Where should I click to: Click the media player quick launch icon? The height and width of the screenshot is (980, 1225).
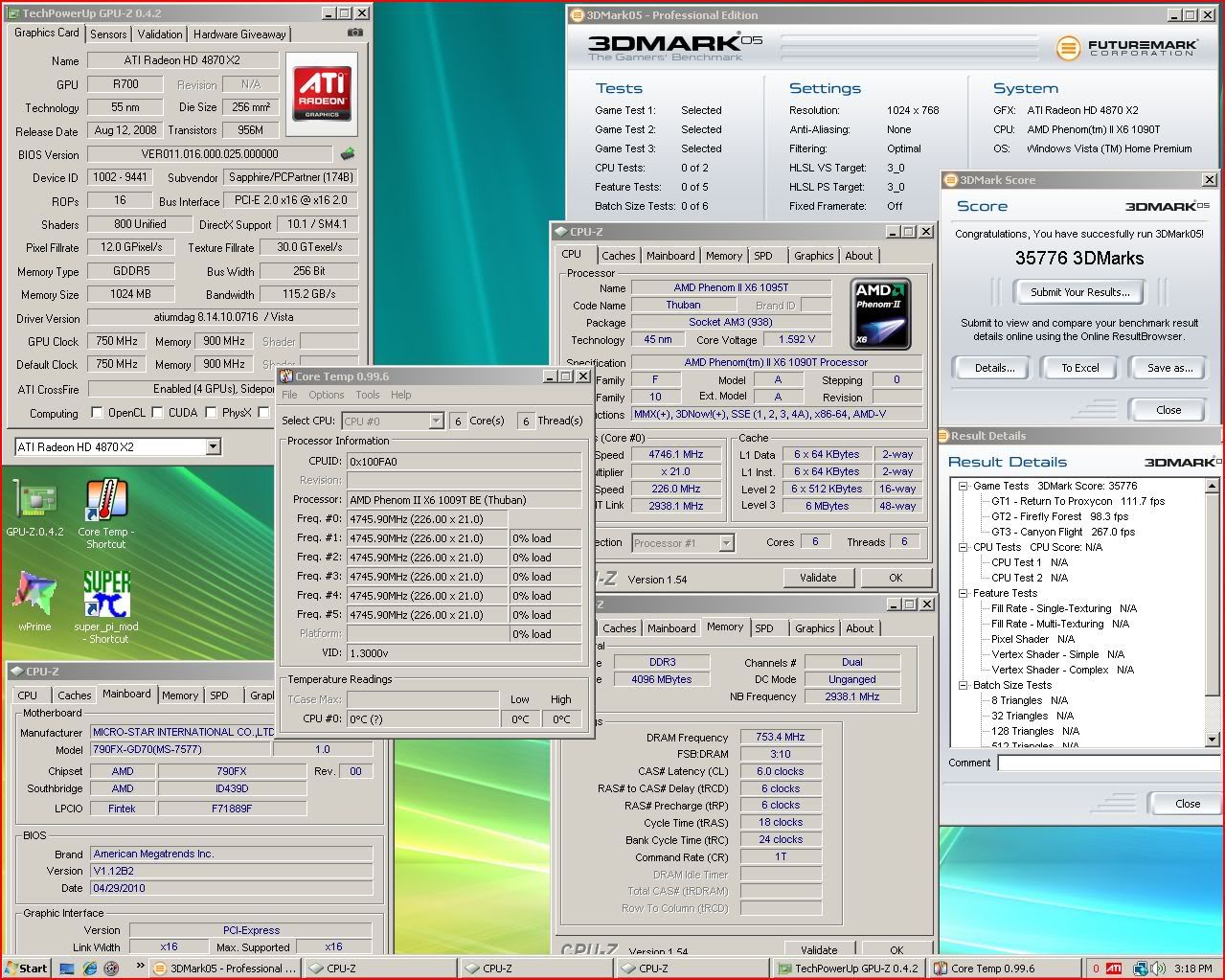point(110,969)
